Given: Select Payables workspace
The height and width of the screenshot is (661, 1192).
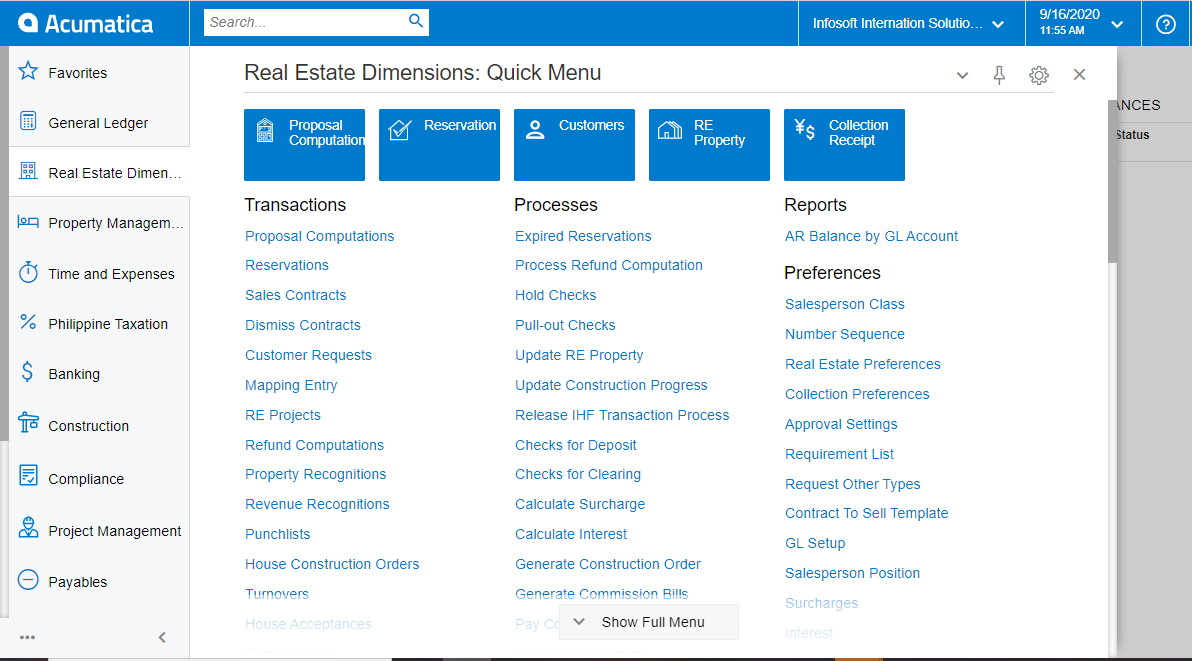Looking at the screenshot, I should click(x=78, y=582).
